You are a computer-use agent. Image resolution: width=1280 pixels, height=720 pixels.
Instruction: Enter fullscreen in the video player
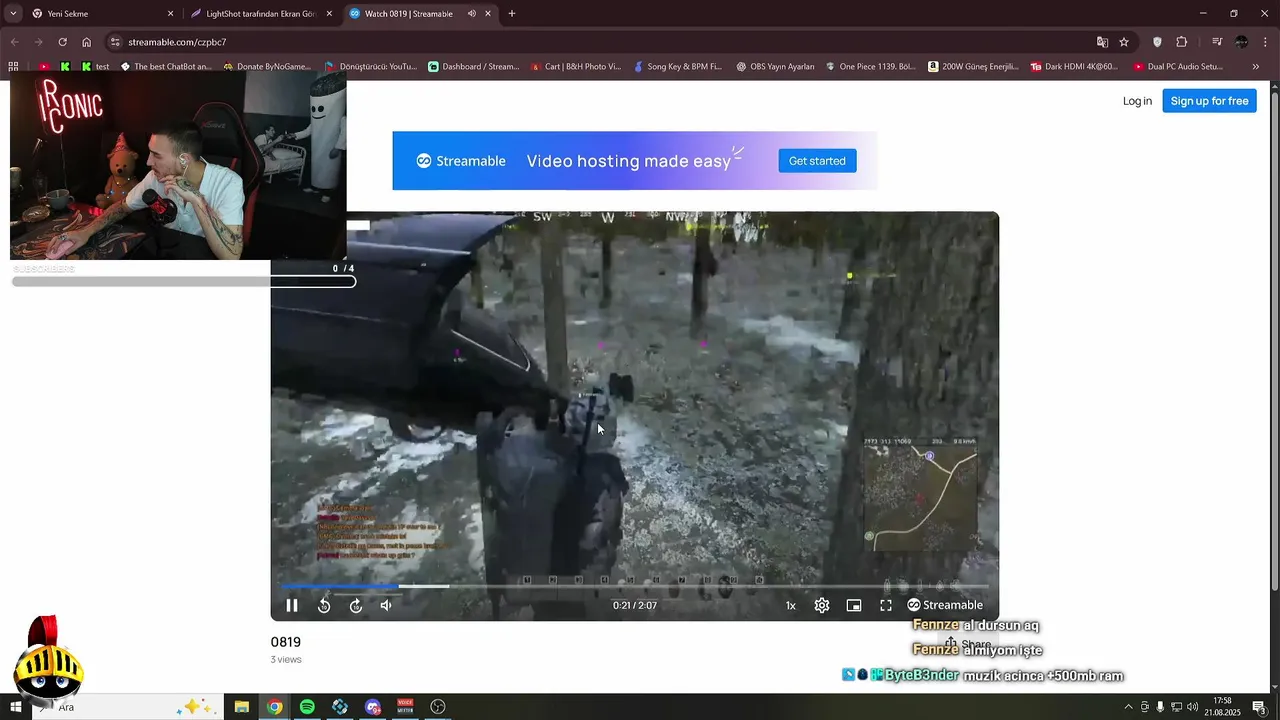point(886,605)
